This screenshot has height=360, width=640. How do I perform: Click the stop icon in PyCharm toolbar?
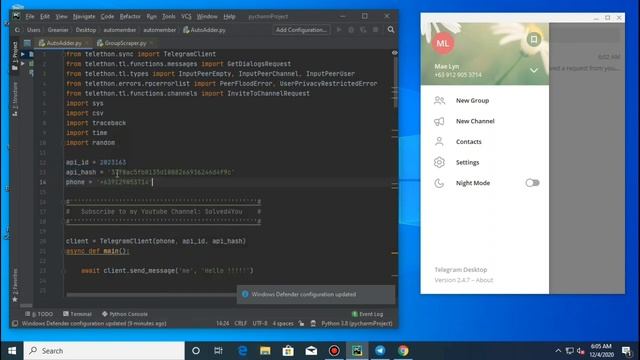pyautogui.click(x=376, y=30)
